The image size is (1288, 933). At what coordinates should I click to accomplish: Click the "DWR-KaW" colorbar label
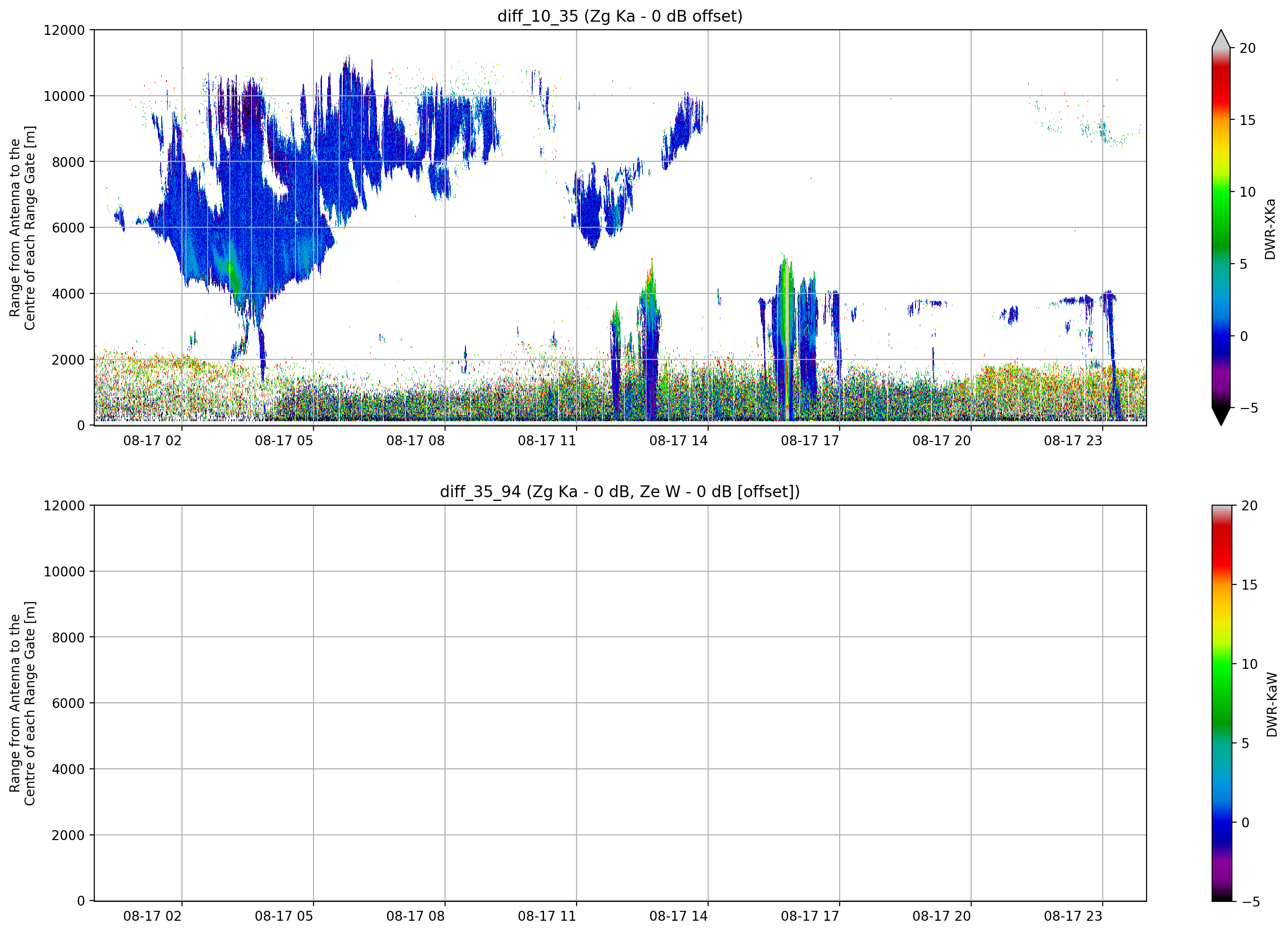click(1272, 705)
